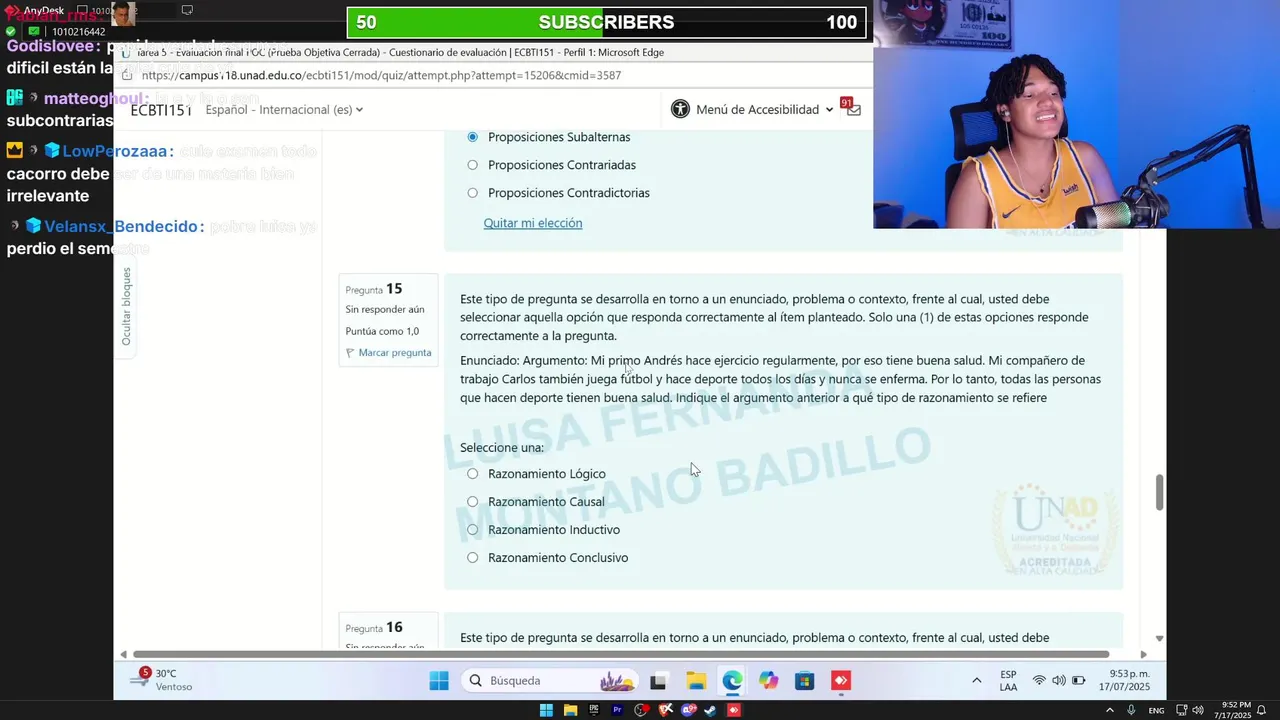Click local AnyDesk icon in bottom taskbar
The height and width of the screenshot is (720, 1280).
click(x=734, y=710)
